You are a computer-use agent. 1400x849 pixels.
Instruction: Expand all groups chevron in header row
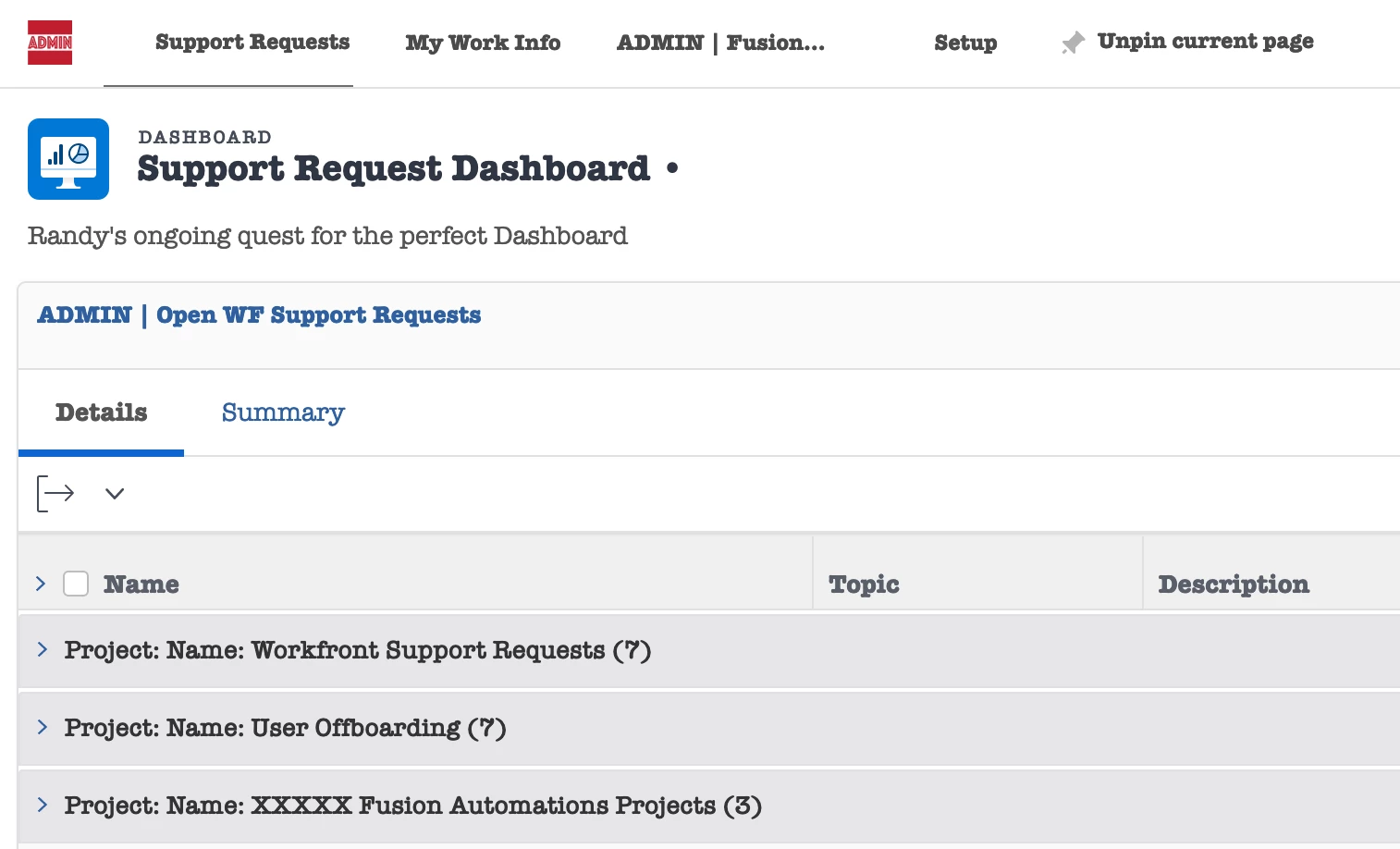(x=41, y=584)
